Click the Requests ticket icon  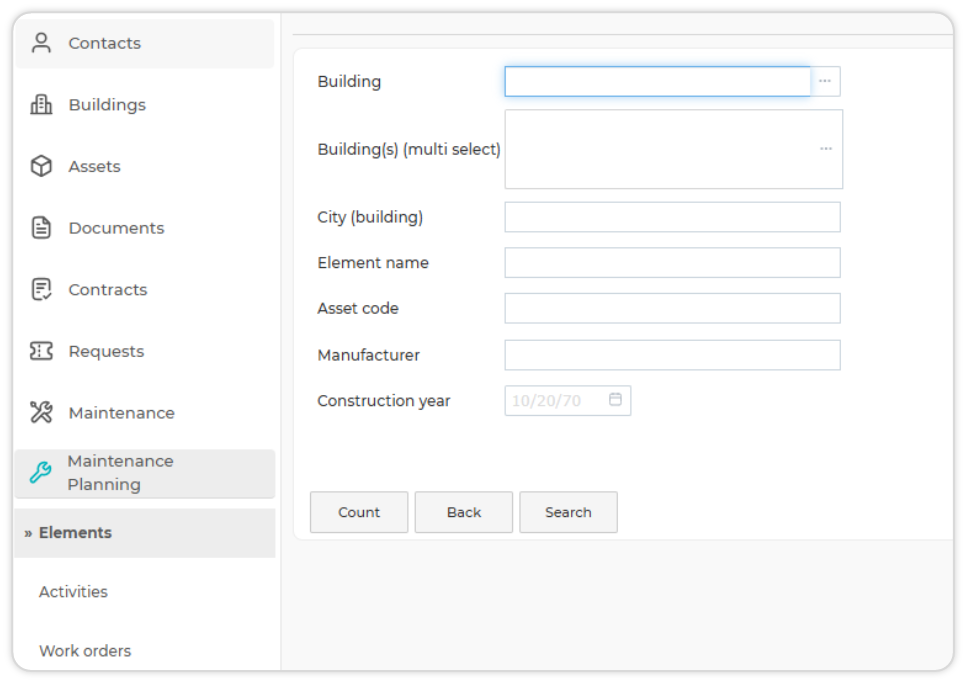[x=41, y=351]
